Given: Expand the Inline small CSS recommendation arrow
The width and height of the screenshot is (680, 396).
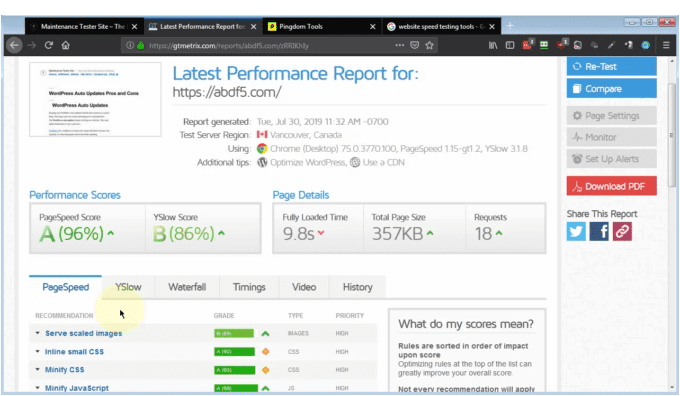Looking at the screenshot, I should 38,351.
